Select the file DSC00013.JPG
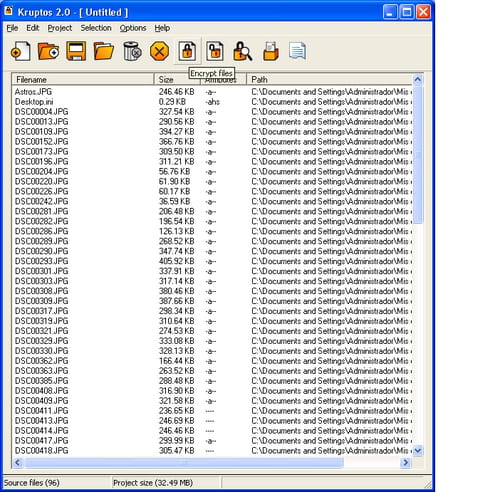 coord(42,122)
